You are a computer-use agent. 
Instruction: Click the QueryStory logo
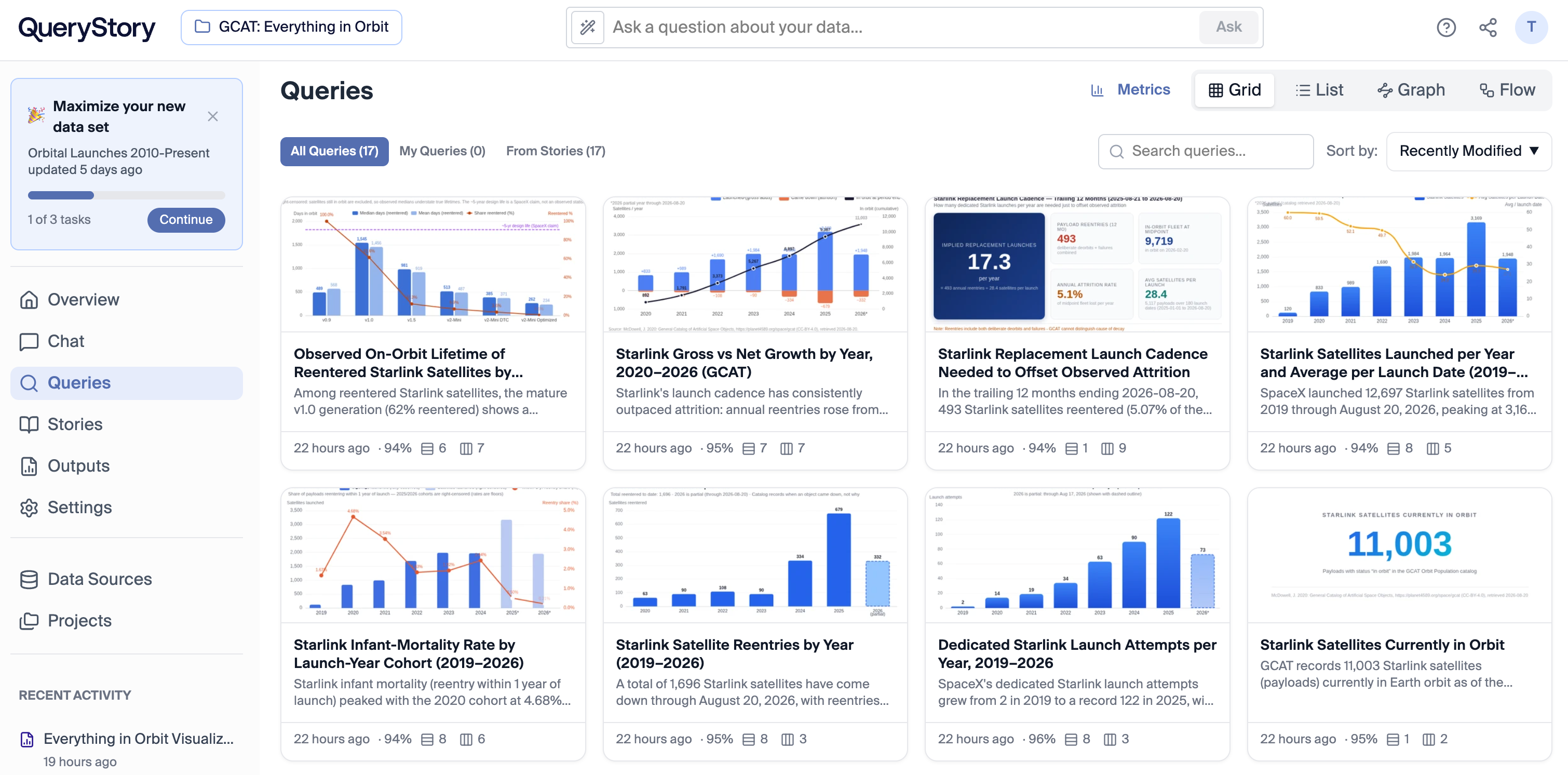(86, 28)
